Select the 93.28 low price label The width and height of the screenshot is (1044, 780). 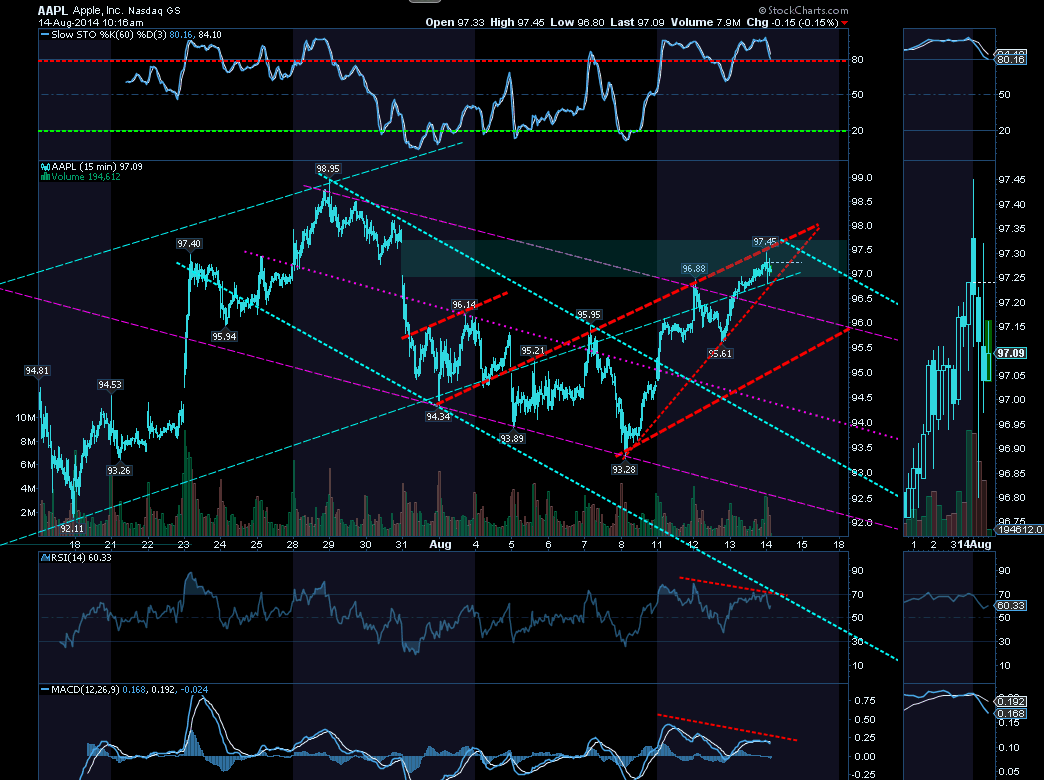[x=624, y=470]
